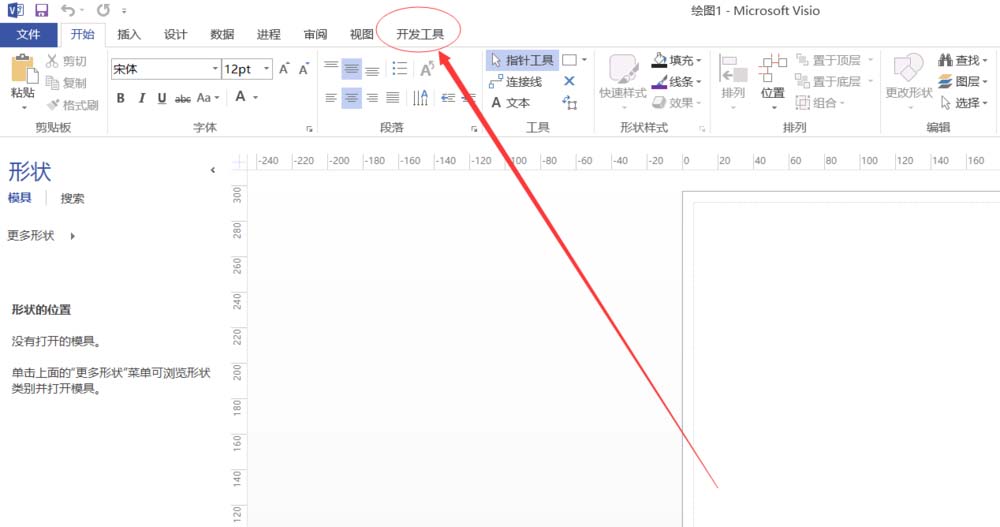This screenshot has height=527, width=1000.
Task: Click the blue X connection point tool
Action: [570, 81]
